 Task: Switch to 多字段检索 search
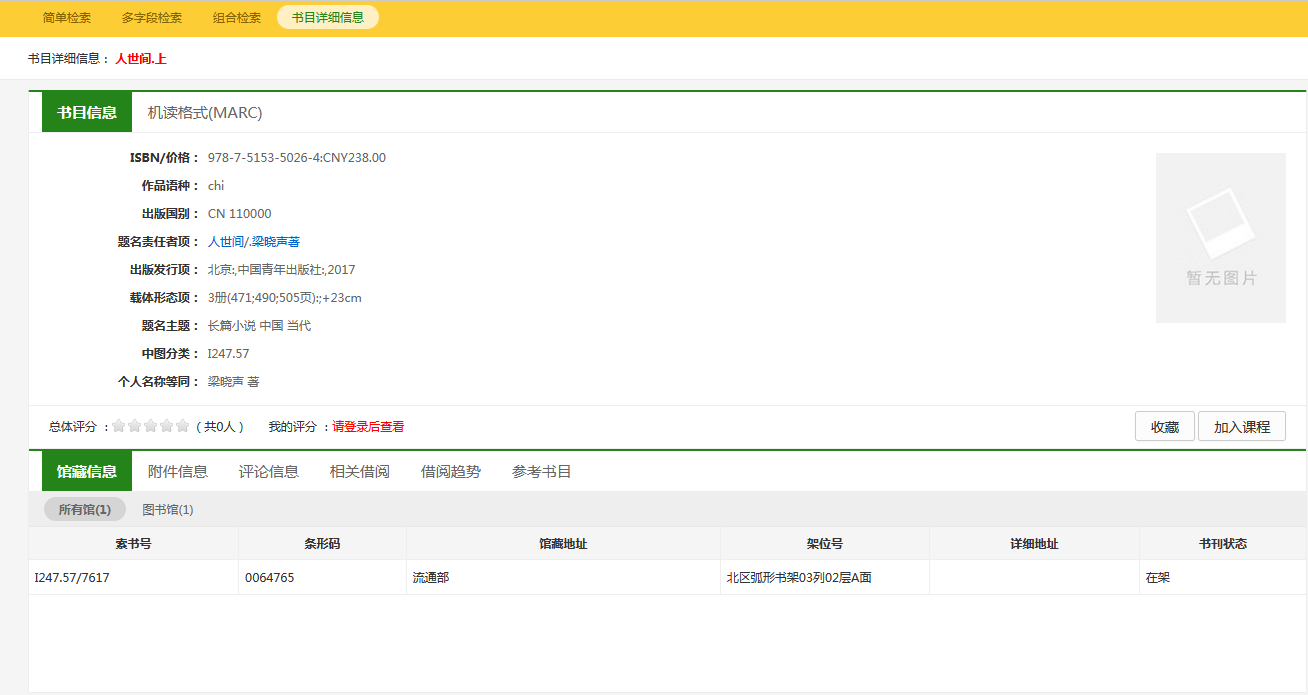[x=152, y=18]
